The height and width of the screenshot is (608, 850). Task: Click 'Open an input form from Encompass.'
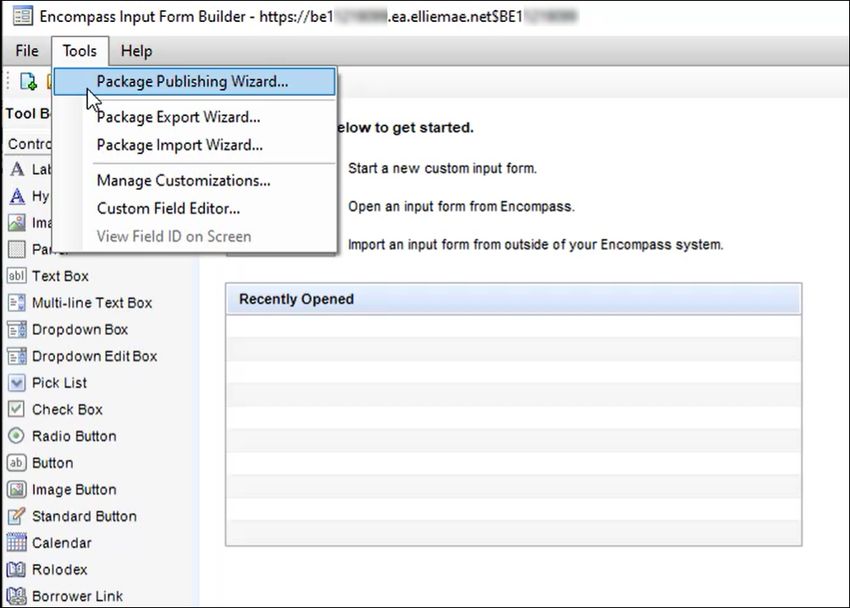[461, 206]
